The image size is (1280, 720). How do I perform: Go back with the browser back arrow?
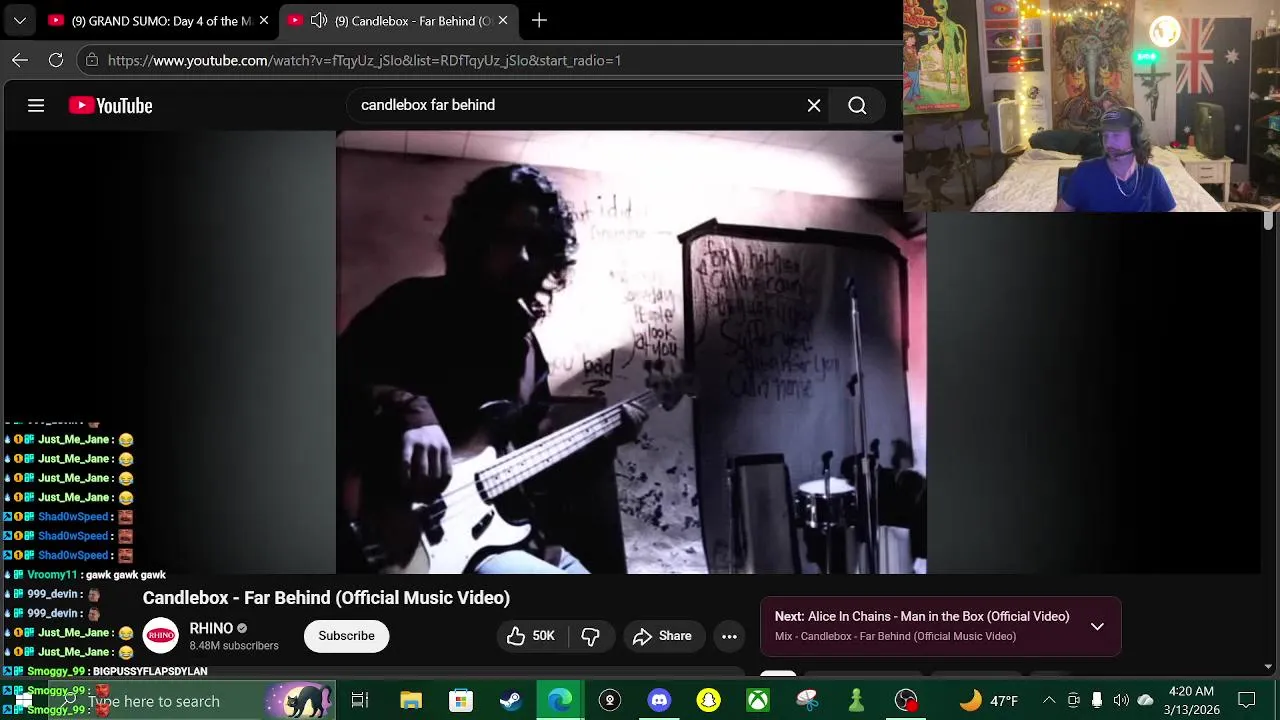pos(20,60)
